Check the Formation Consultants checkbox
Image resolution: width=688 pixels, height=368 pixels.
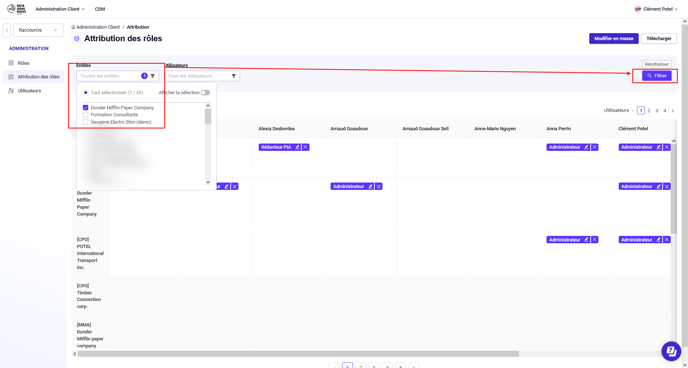[86, 114]
